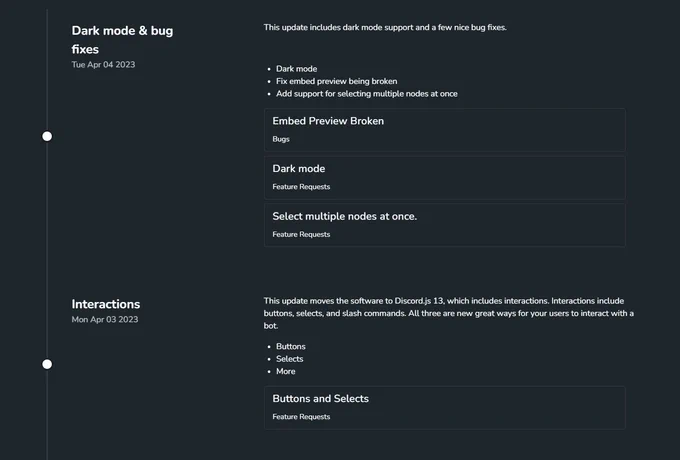This screenshot has width=680, height=460.
Task: Click the Interactions changelog heading
Action: point(106,304)
